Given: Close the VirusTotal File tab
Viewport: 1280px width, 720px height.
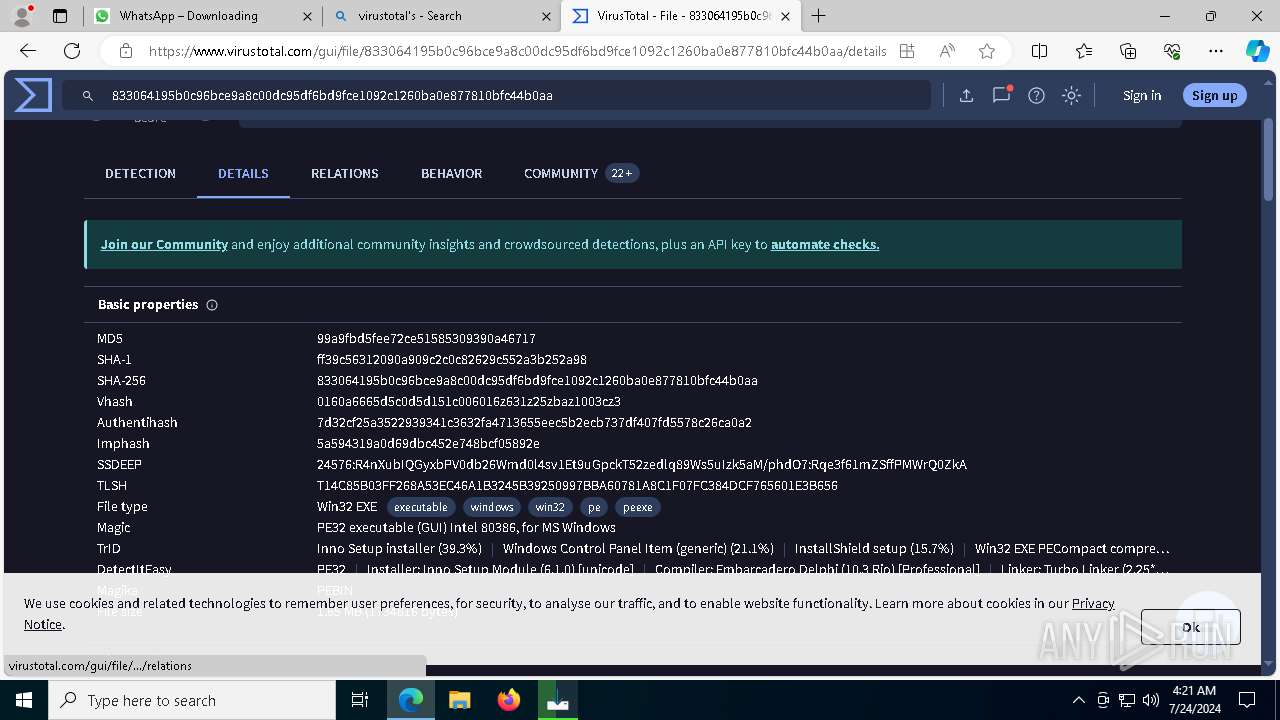Looking at the screenshot, I should click(786, 16).
